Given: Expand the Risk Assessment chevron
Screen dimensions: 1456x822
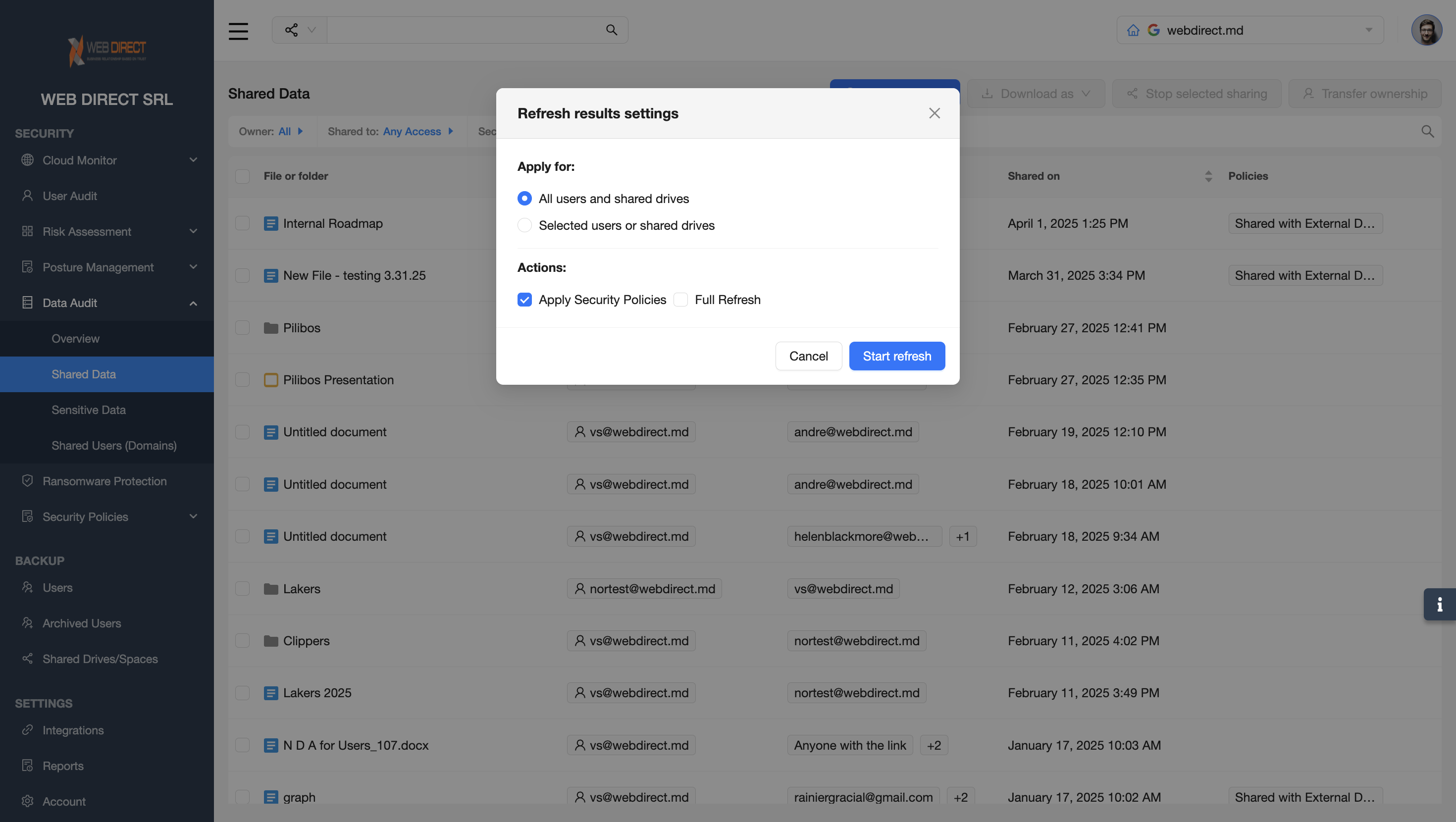Looking at the screenshot, I should [x=193, y=231].
